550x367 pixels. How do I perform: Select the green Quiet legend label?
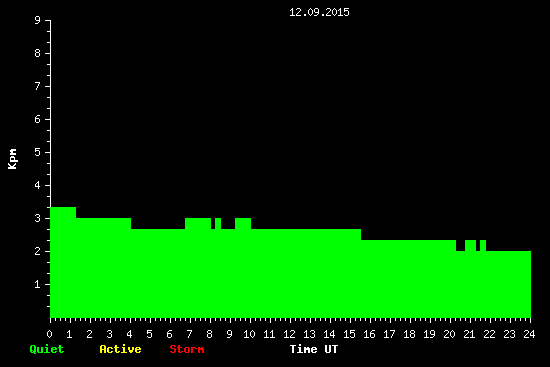tap(47, 349)
